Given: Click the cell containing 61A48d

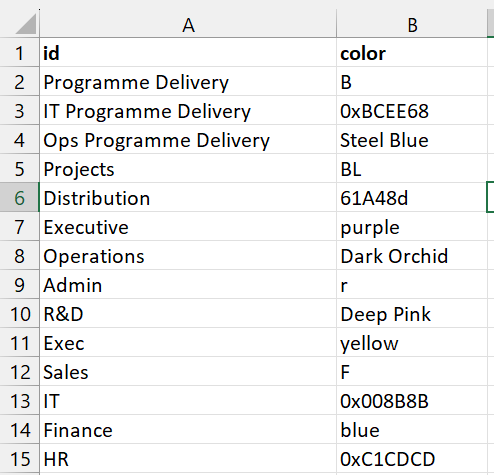Looking at the screenshot, I should click(412, 197).
